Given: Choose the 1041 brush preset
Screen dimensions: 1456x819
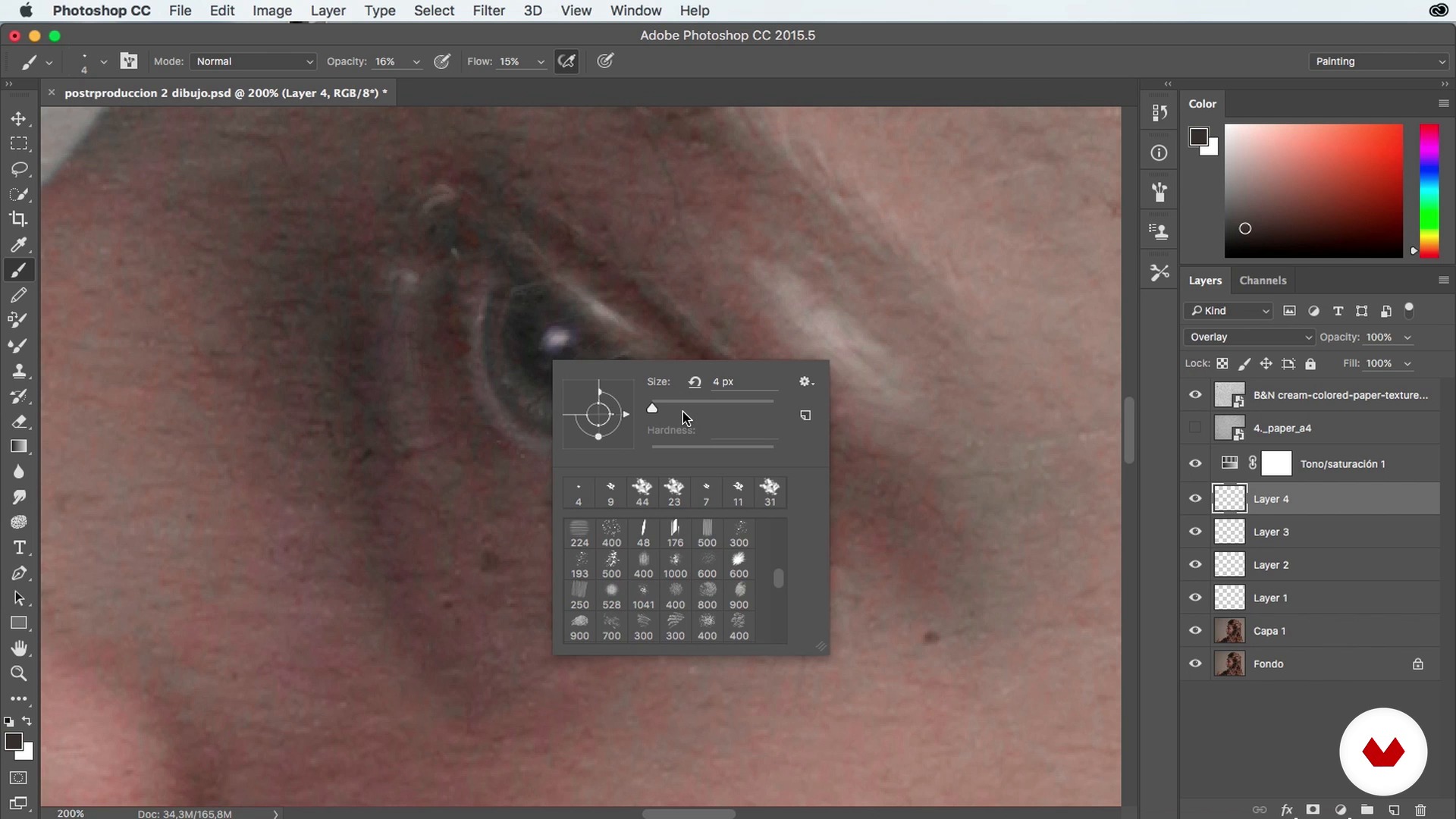Looking at the screenshot, I should click(x=643, y=597).
